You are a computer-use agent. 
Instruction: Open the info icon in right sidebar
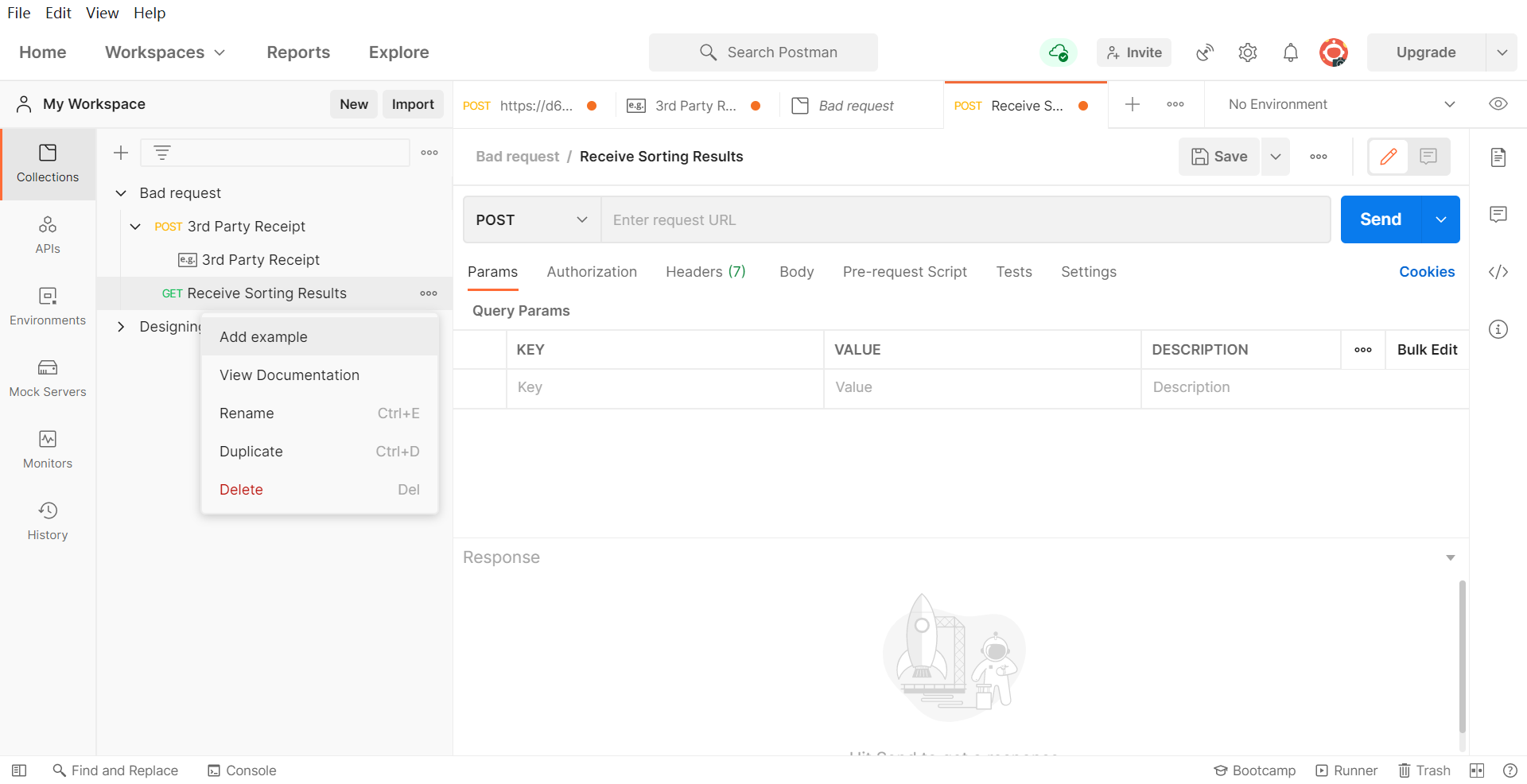(1498, 329)
